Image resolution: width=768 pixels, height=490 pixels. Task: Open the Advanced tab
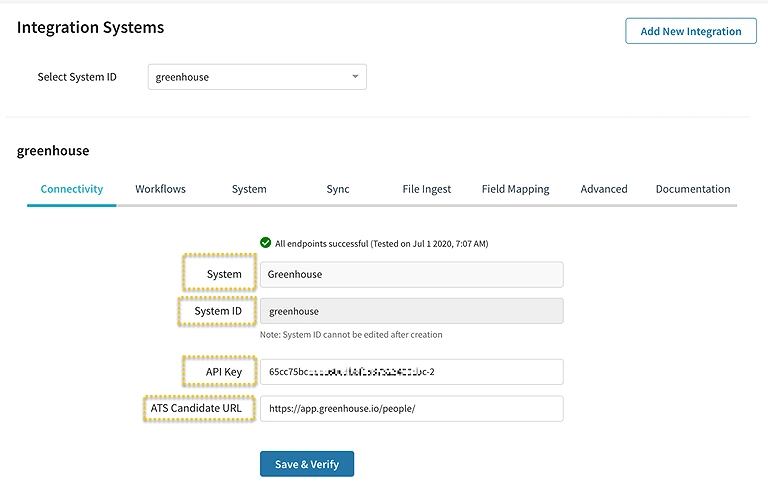pyautogui.click(x=604, y=189)
